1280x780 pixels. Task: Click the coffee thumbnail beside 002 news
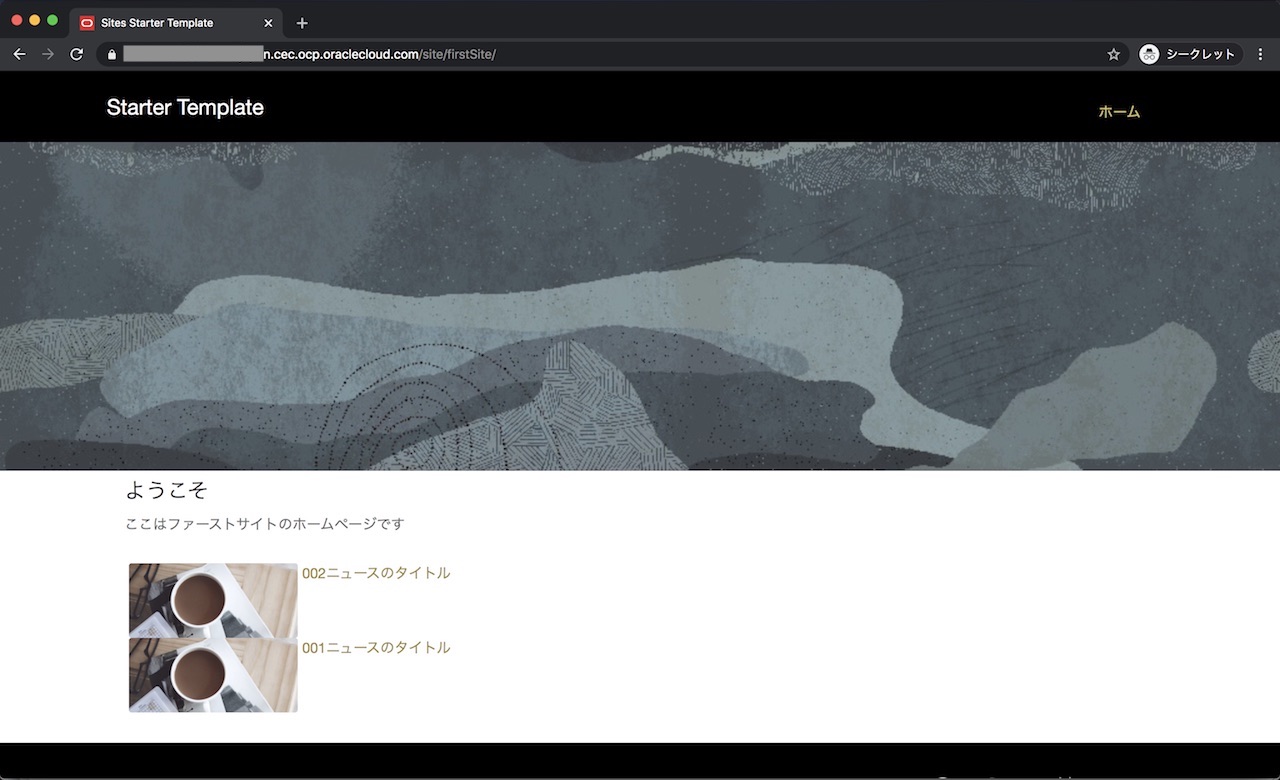click(213, 600)
